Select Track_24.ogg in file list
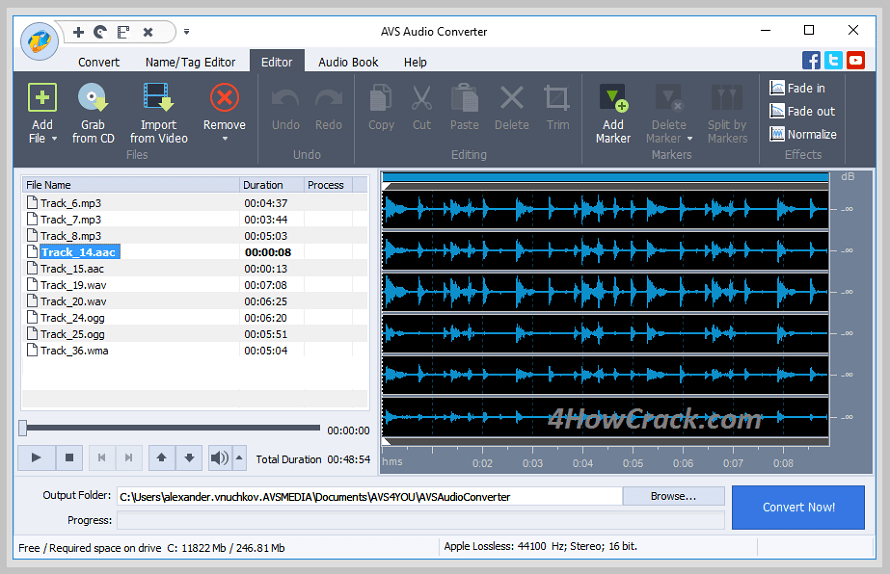 pos(195,318)
